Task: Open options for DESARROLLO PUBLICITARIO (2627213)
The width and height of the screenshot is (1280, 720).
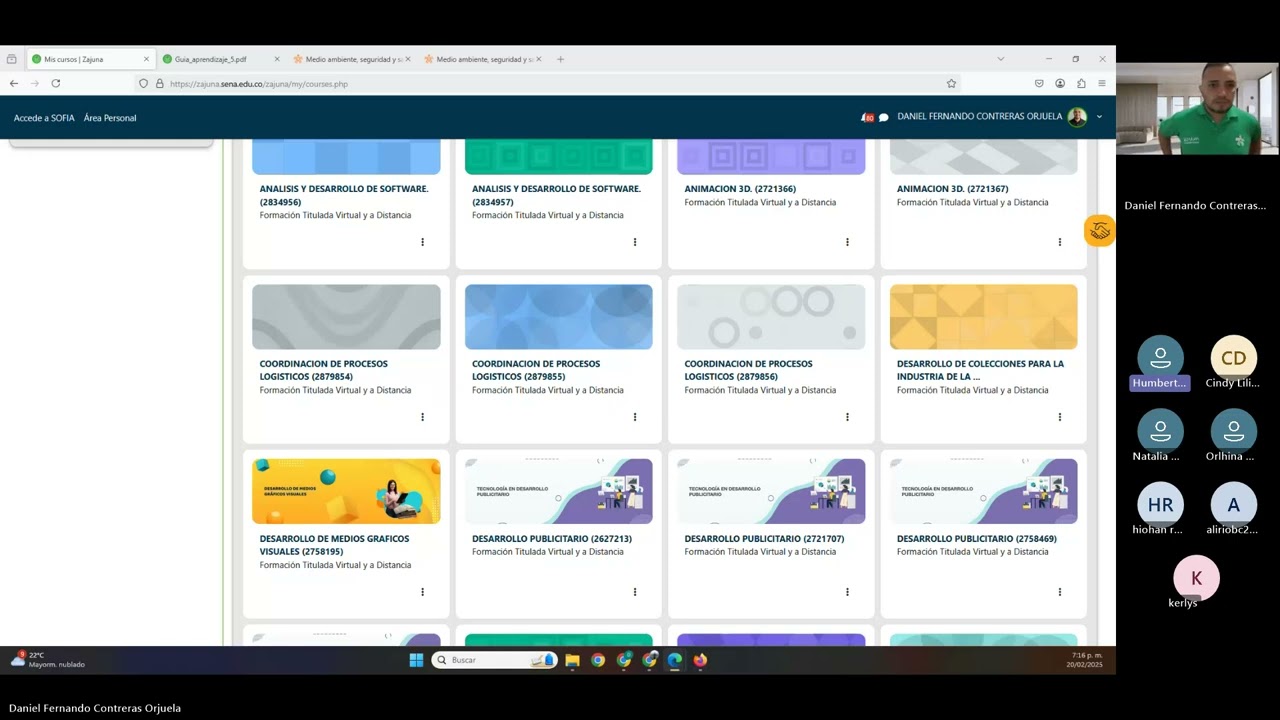Action: (x=635, y=592)
